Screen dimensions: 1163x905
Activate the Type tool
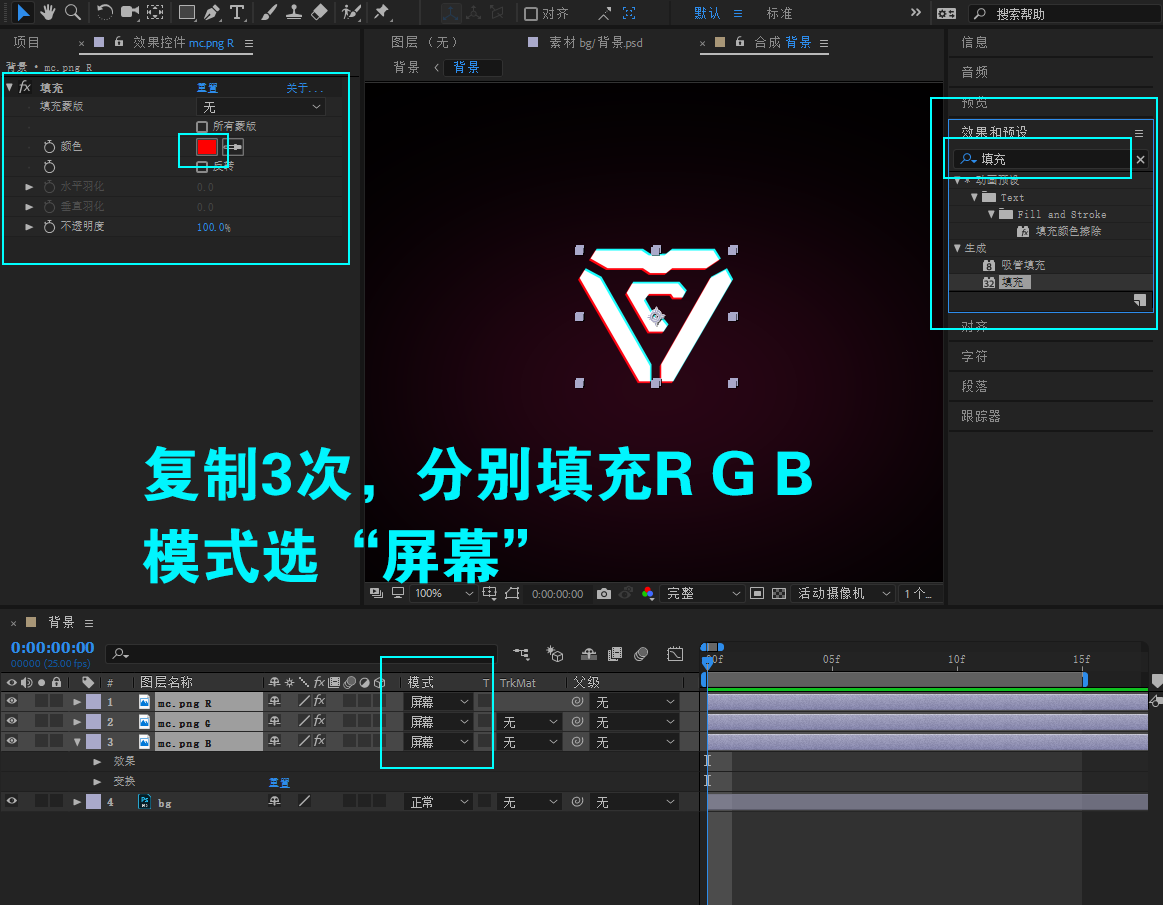(238, 13)
